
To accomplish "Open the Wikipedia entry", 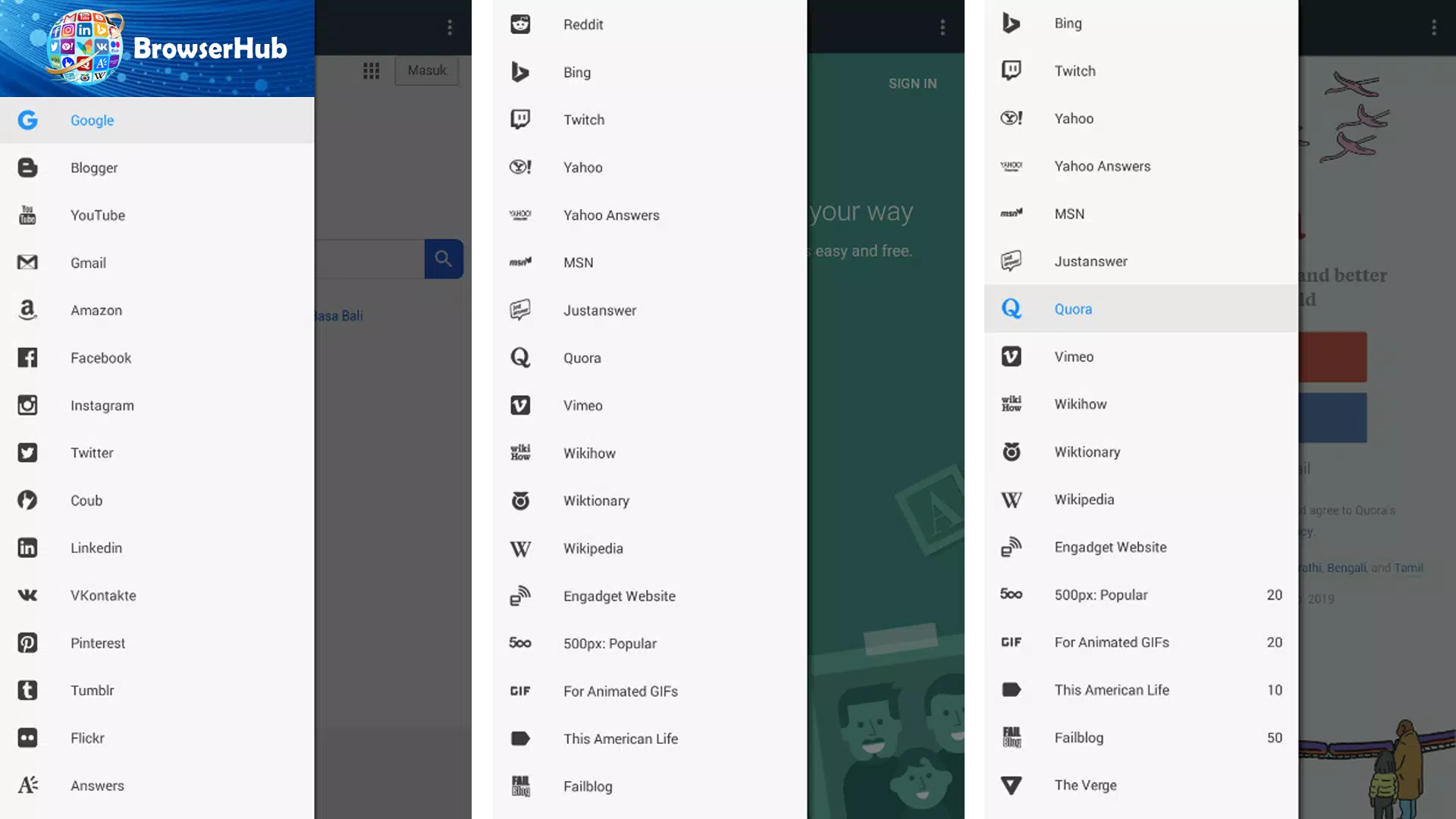I will [x=593, y=547].
